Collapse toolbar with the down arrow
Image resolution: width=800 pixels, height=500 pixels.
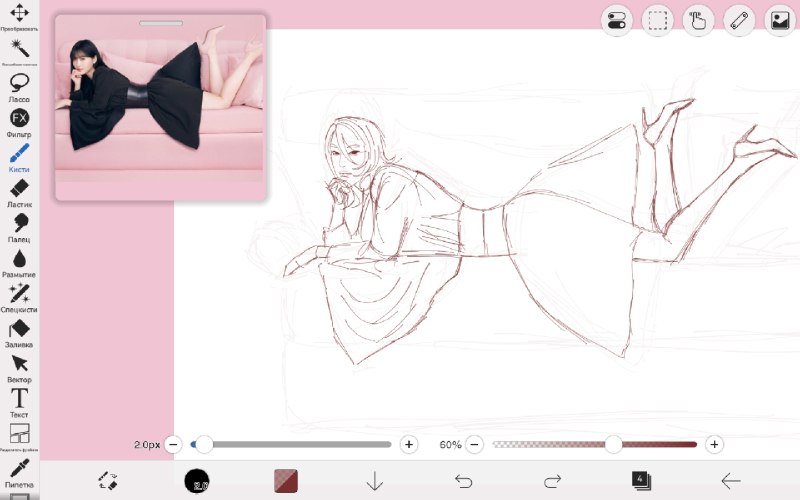coord(374,481)
